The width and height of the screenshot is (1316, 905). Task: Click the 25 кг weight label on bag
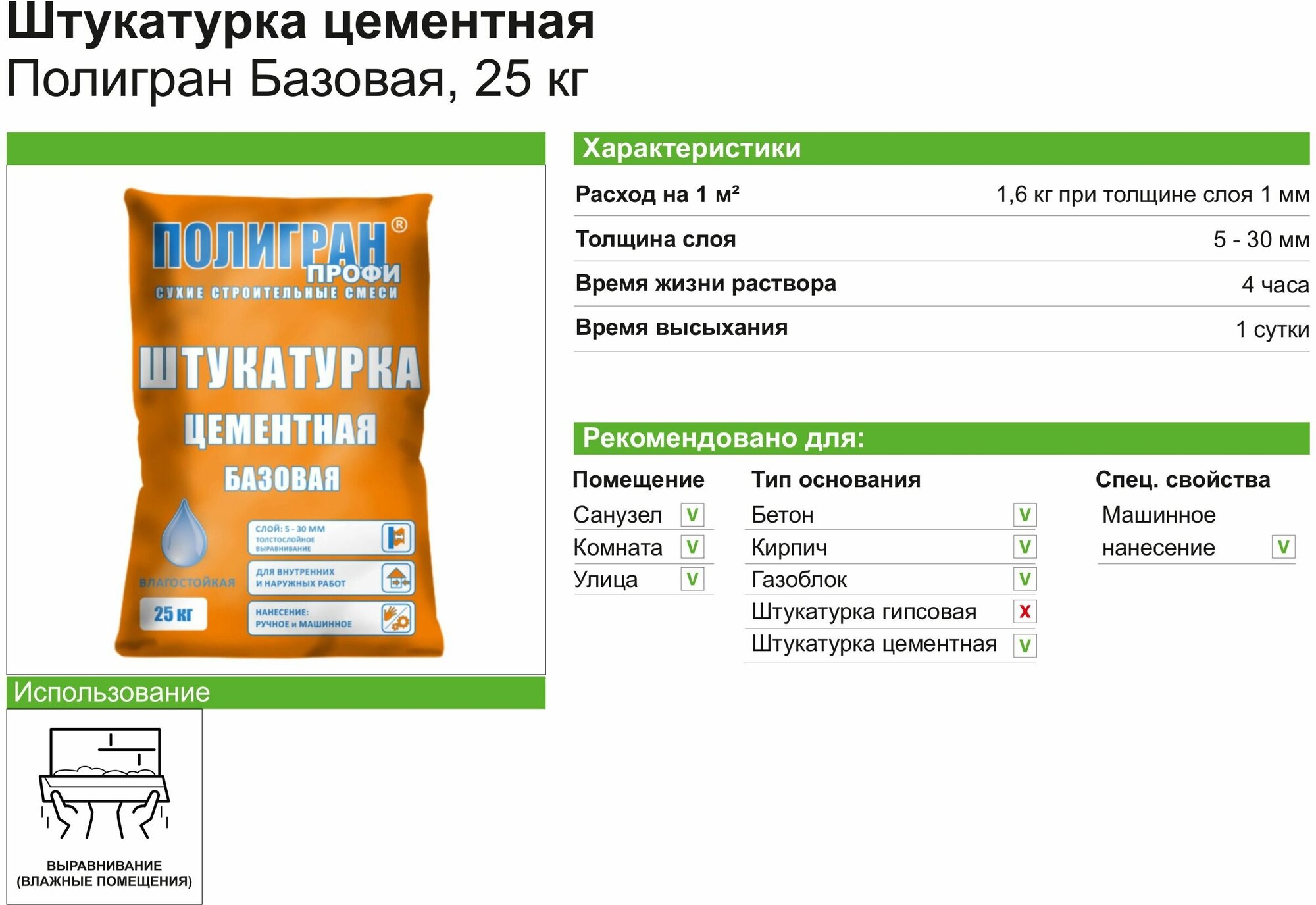point(173,614)
